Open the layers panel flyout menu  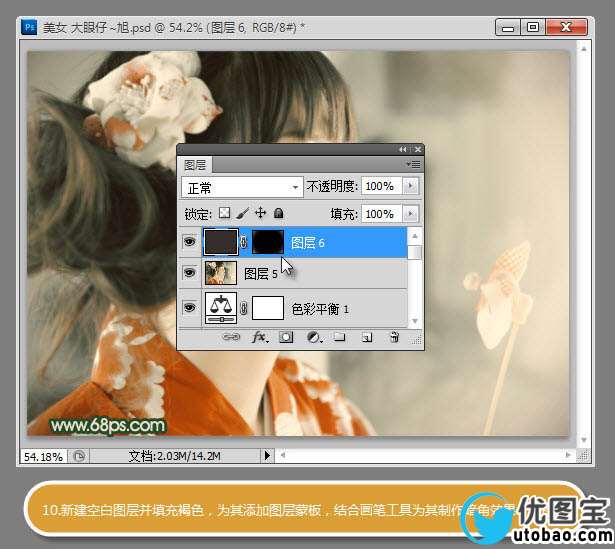(413, 165)
